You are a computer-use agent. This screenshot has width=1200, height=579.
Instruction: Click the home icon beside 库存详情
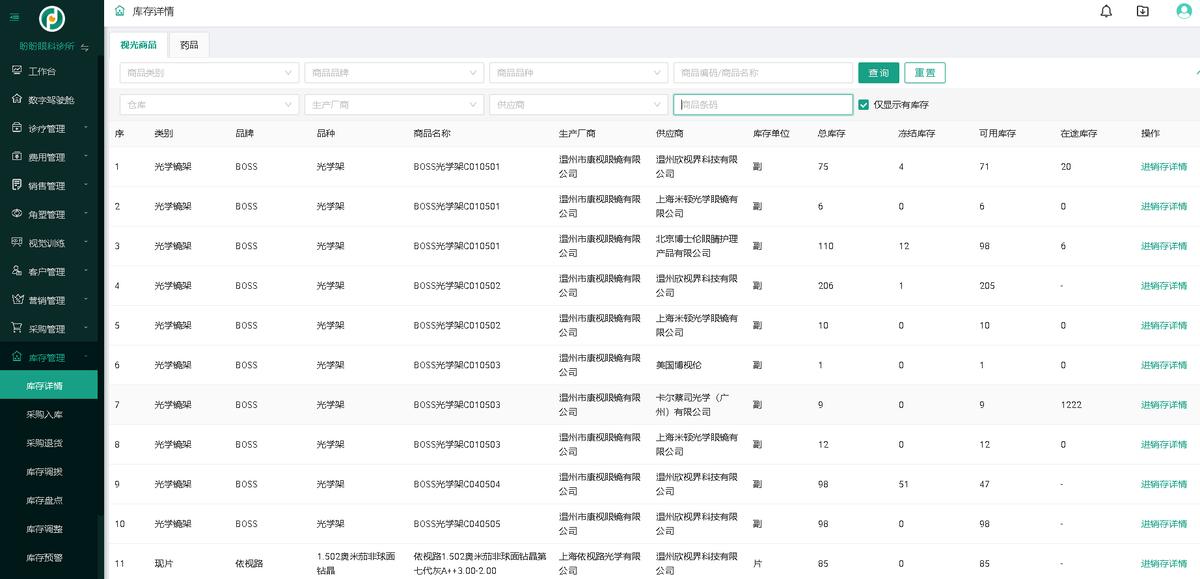(x=120, y=11)
